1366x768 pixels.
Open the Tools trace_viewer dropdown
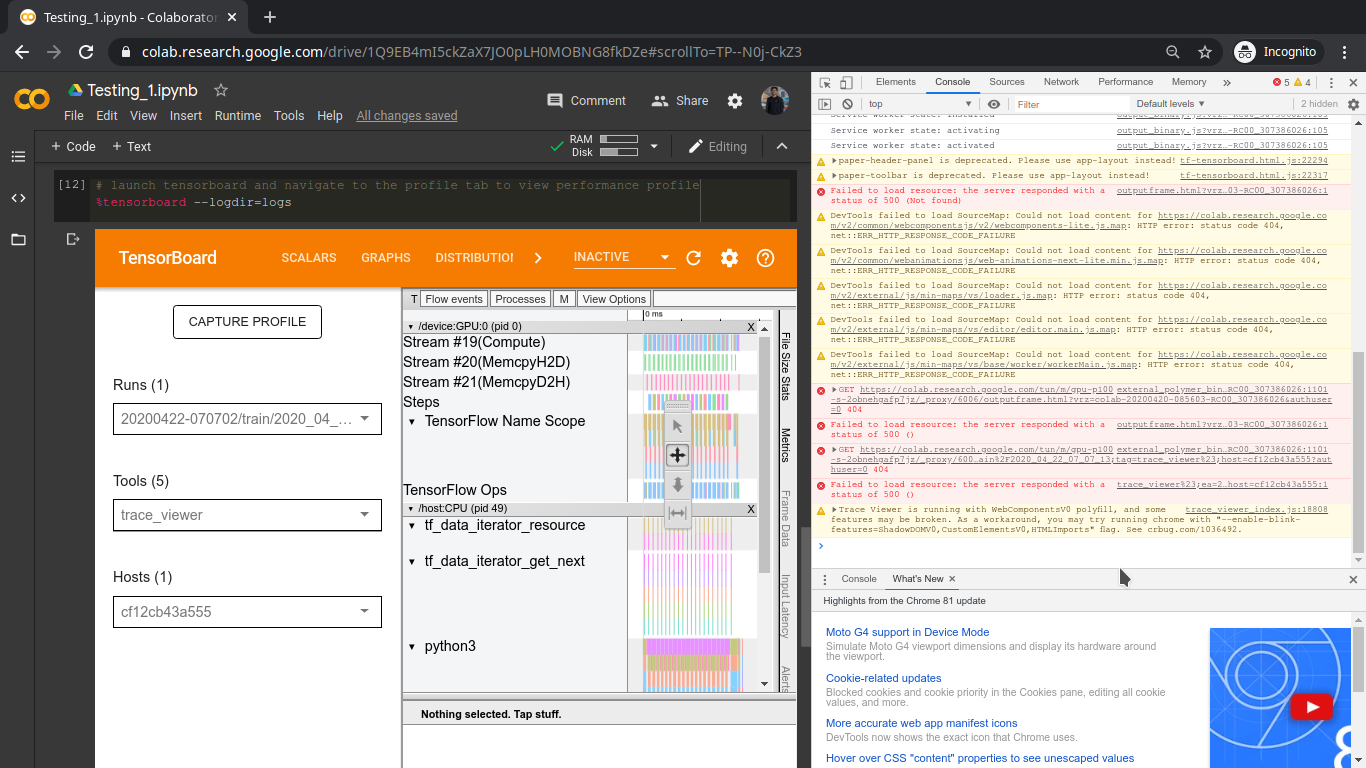[248, 515]
